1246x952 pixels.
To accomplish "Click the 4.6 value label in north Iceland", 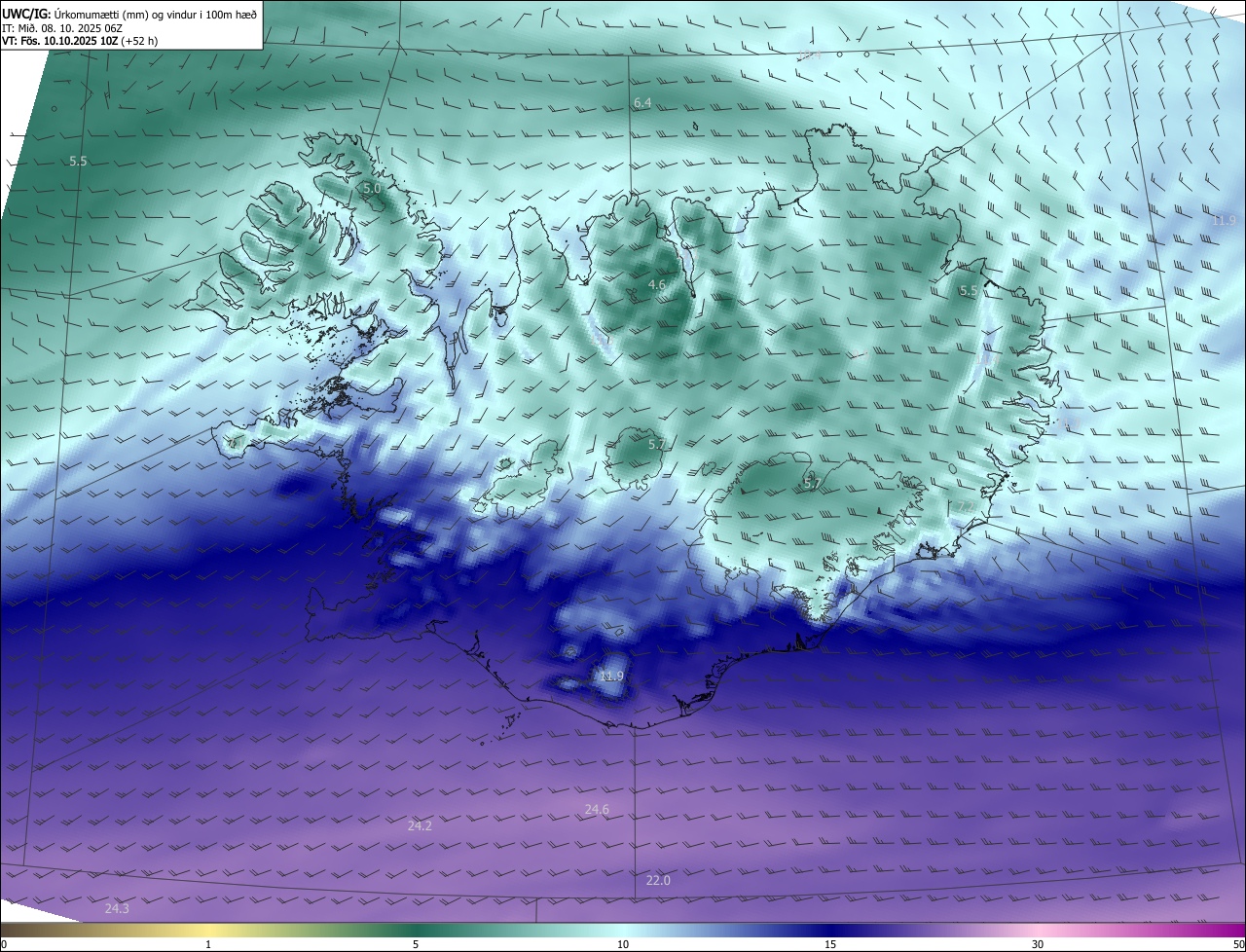I will 657,285.
